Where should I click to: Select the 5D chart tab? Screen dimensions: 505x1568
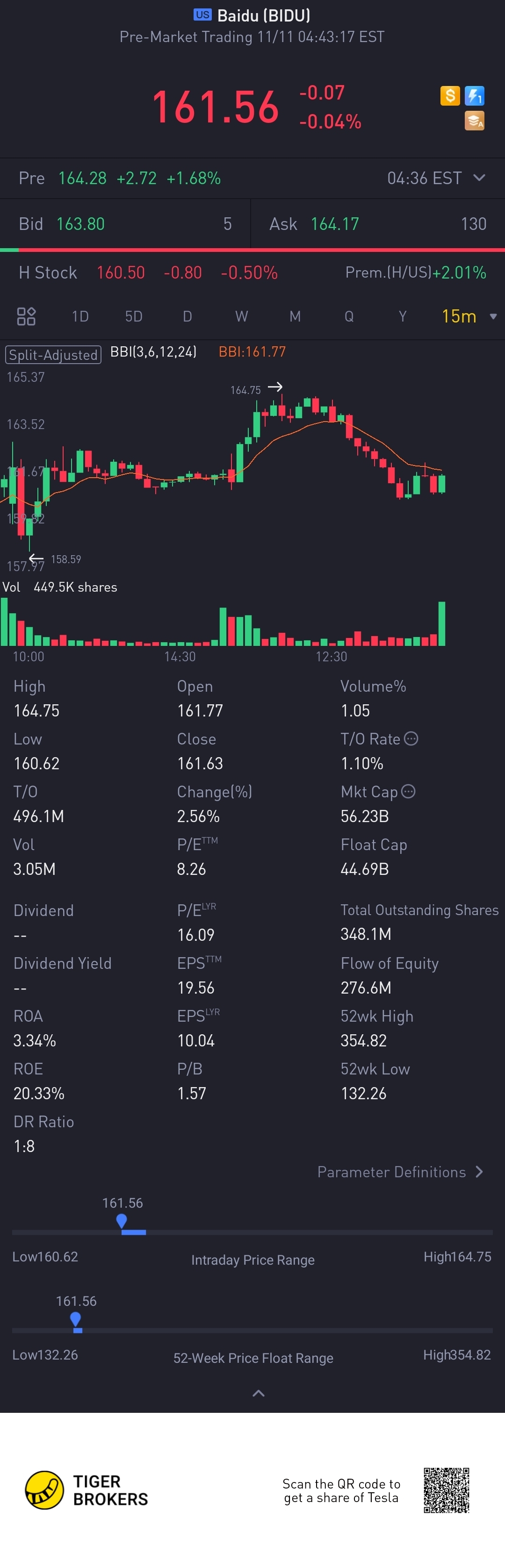pyautogui.click(x=133, y=316)
